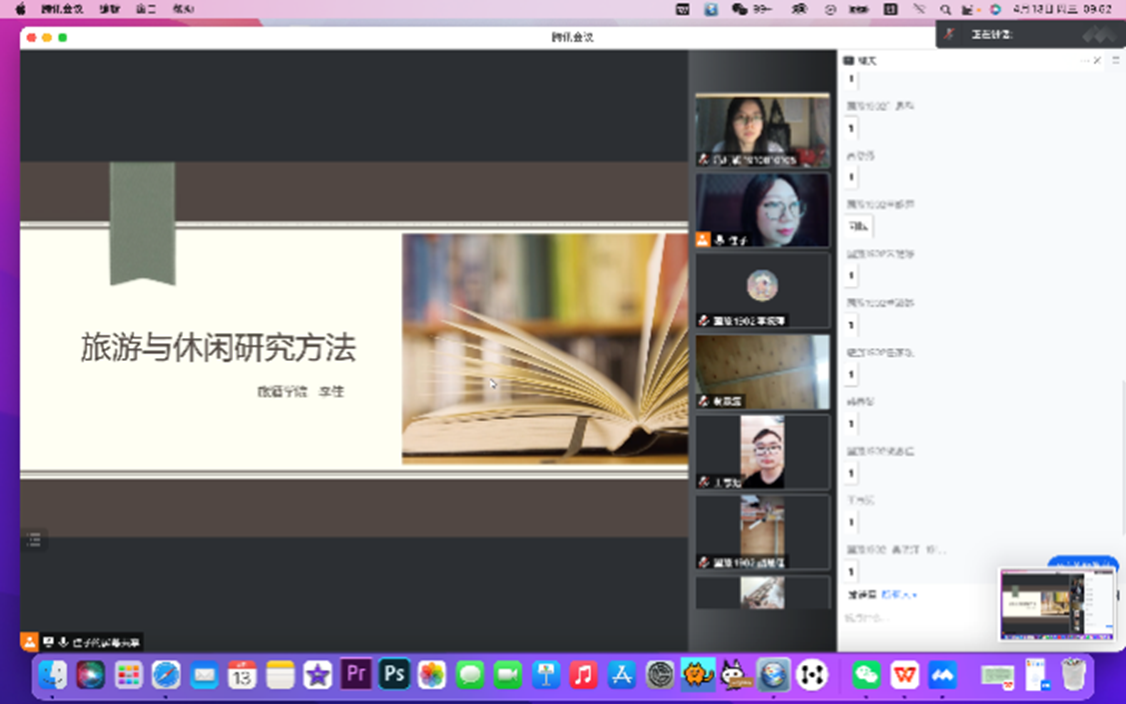Open the App Store dock icon

[621, 675]
